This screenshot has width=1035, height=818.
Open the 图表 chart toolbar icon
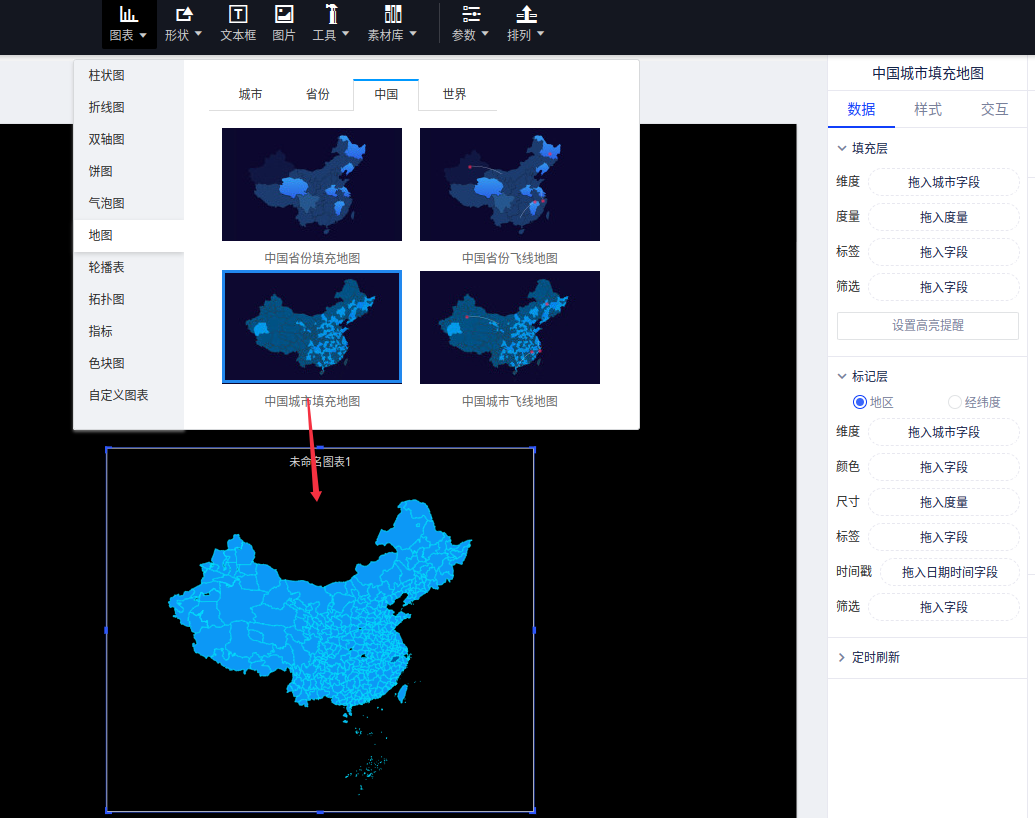point(128,15)
